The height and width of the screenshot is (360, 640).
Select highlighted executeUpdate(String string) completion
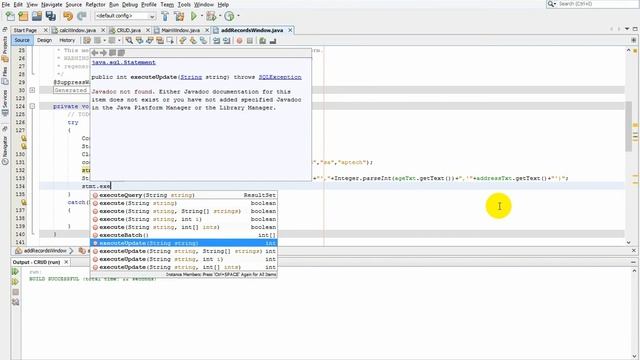(184, 243)
